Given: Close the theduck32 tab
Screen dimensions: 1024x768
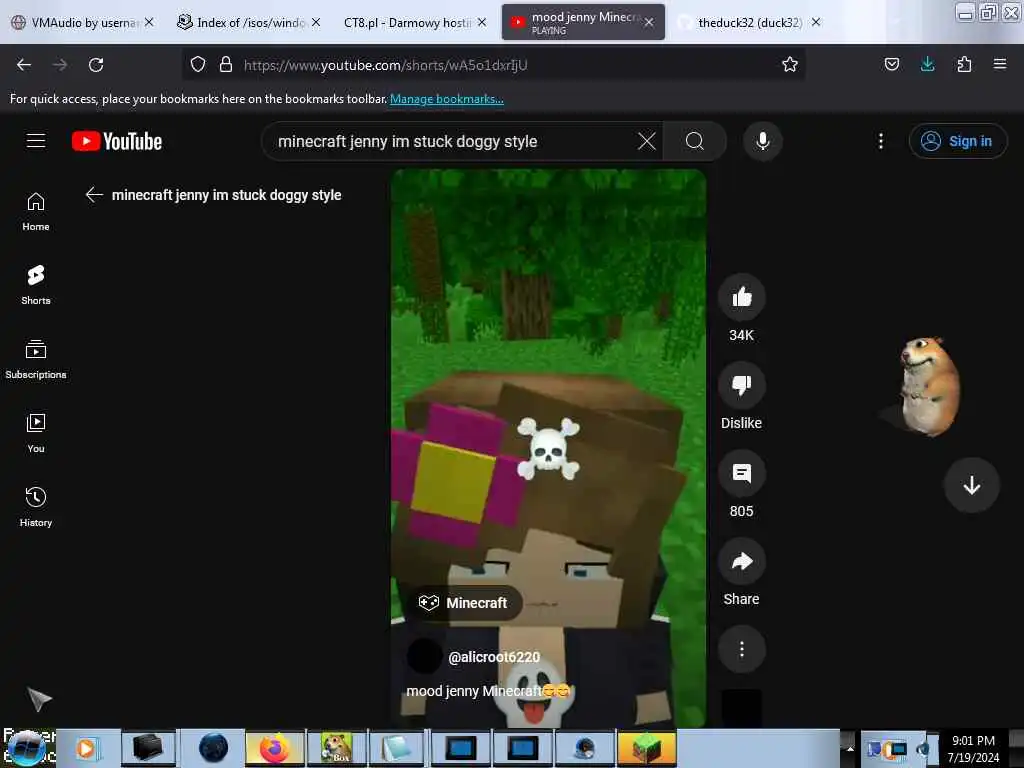Looking at the screenshot, I should pyautogui.click(x=816, y=22).
